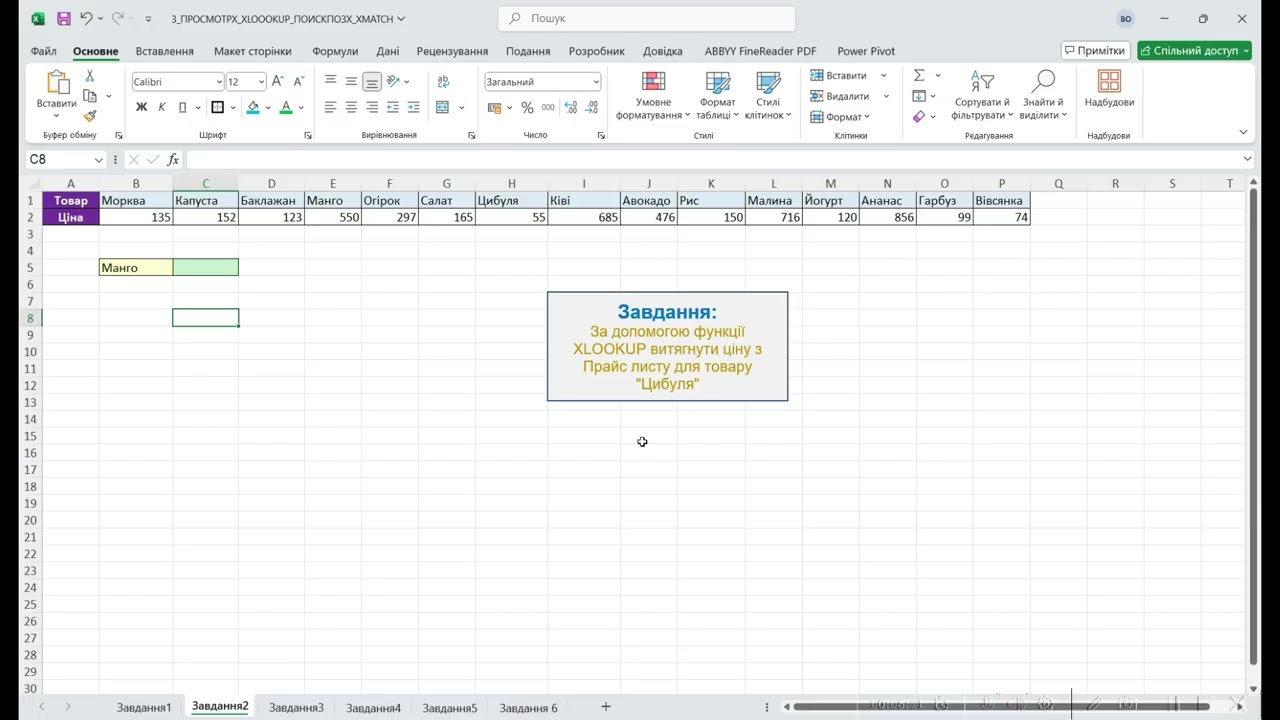Open Сортувати й фільтрувати
1280x720 pixels.
pyautogui.click(x=982, y=96)
